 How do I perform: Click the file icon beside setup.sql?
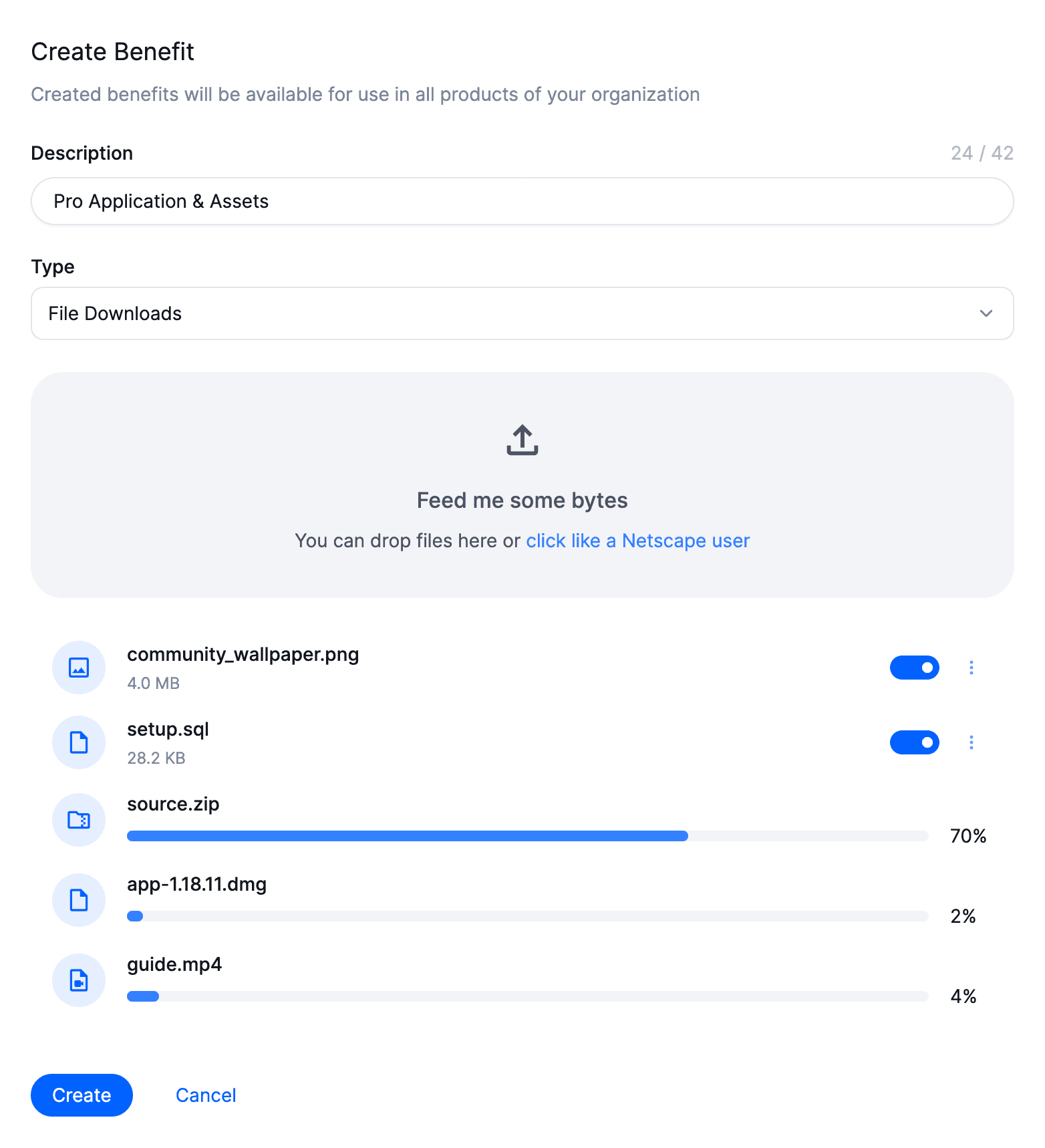[x=79, y=742]
